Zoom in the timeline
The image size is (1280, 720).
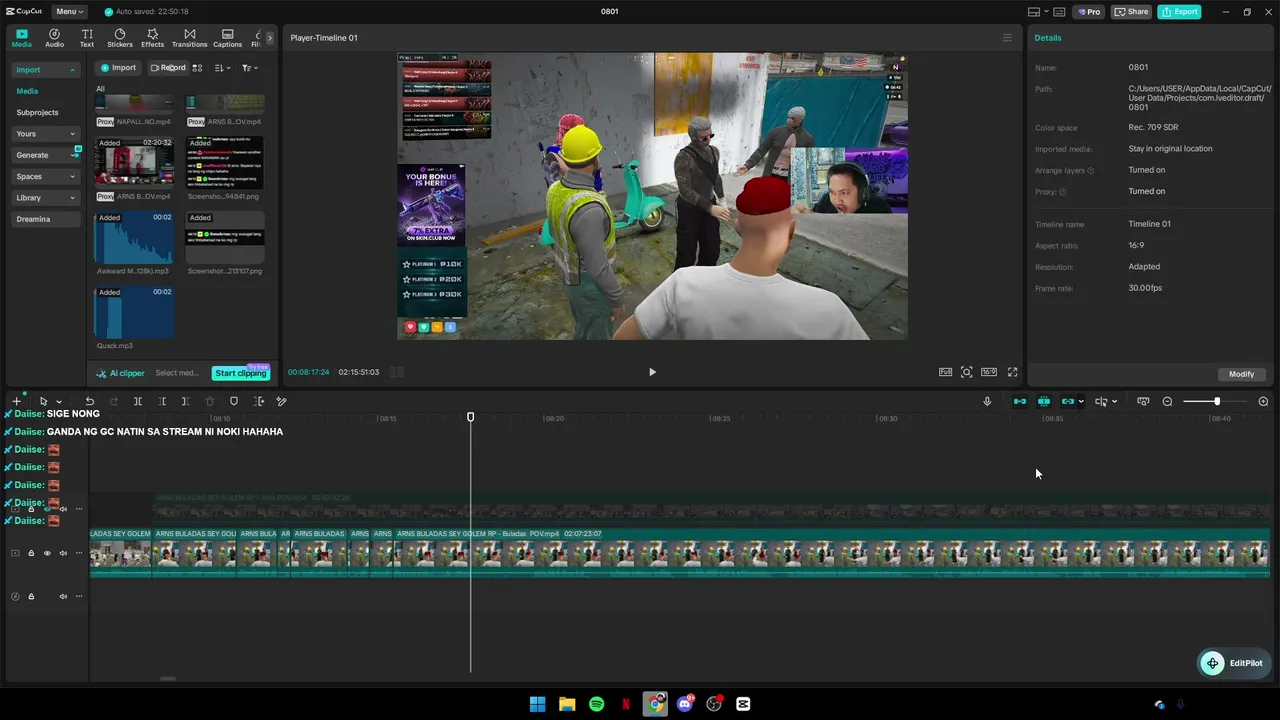(1263, 401)
